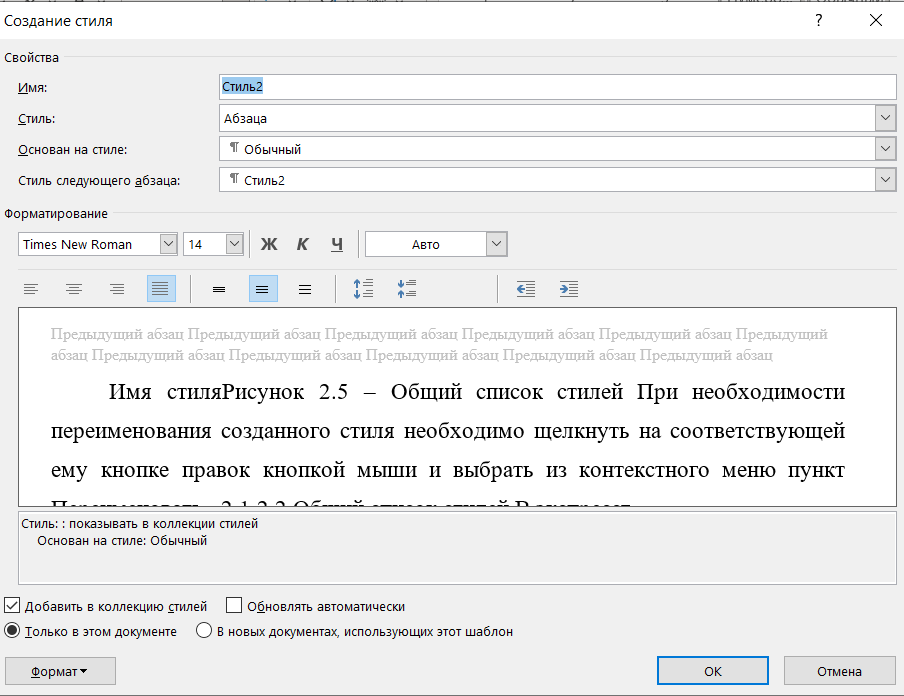Toggle Underline (Ч) formatting
This screenshot has height=696, width=904.
coord(337,244)
